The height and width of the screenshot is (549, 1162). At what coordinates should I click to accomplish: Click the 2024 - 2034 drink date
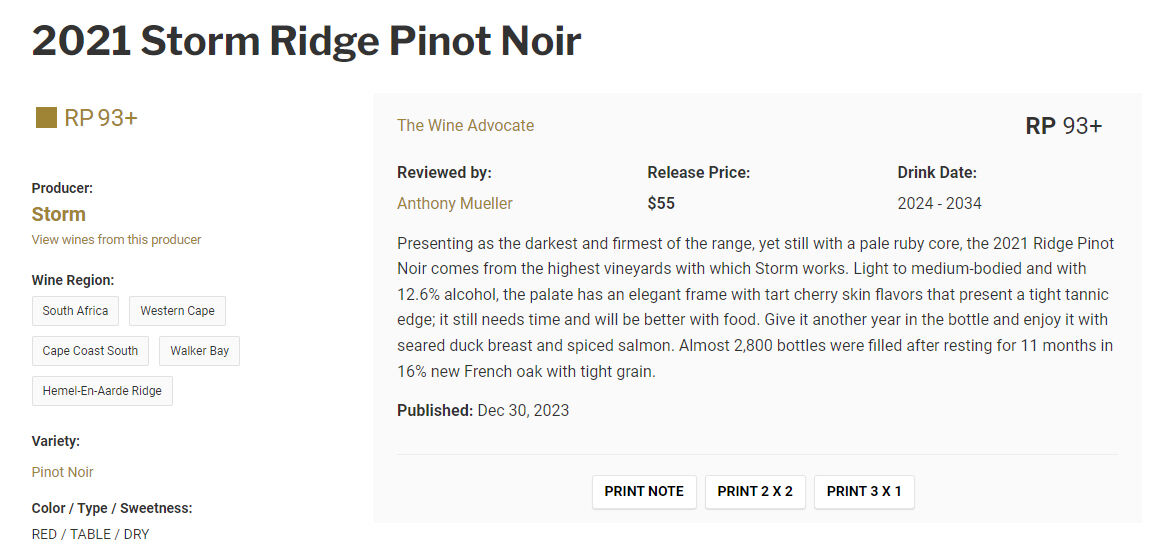[x=939, y=203]
